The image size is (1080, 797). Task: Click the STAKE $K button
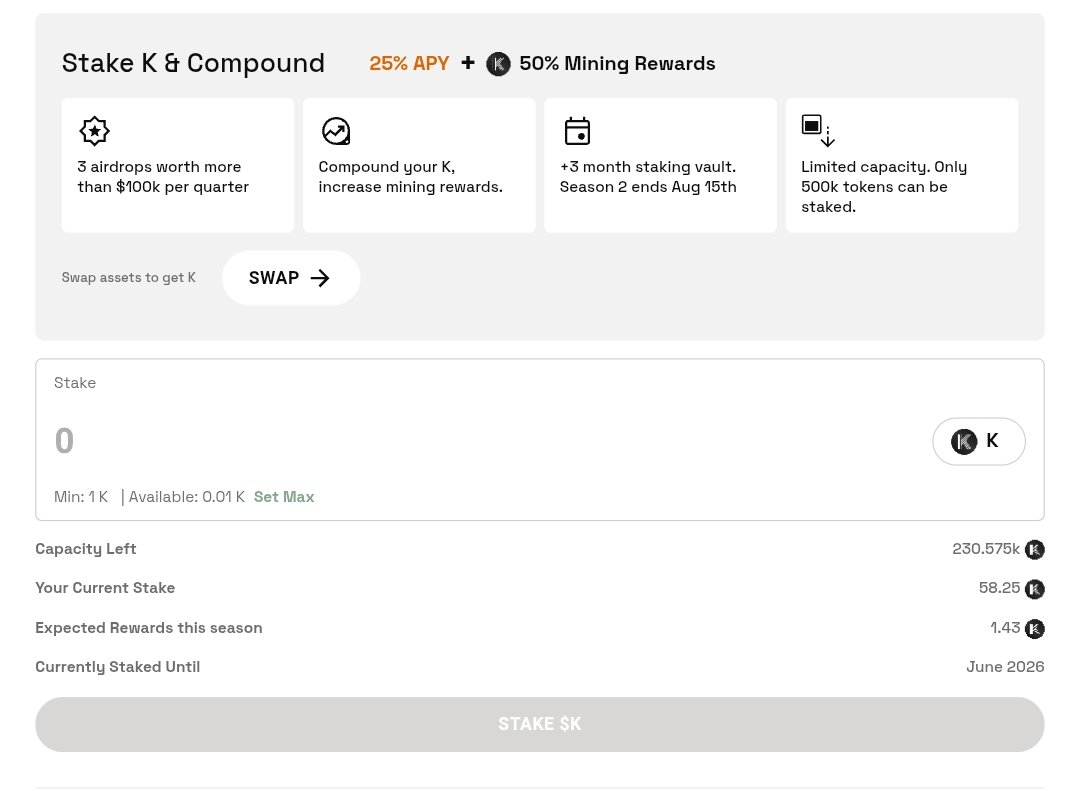point(540,724)
